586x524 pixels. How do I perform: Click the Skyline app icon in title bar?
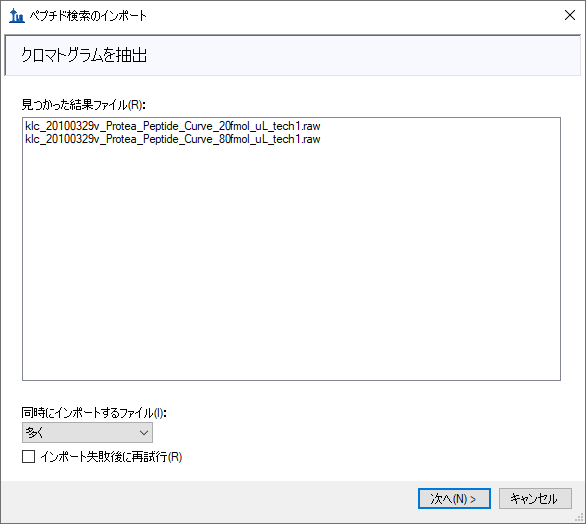coord(16,16)
